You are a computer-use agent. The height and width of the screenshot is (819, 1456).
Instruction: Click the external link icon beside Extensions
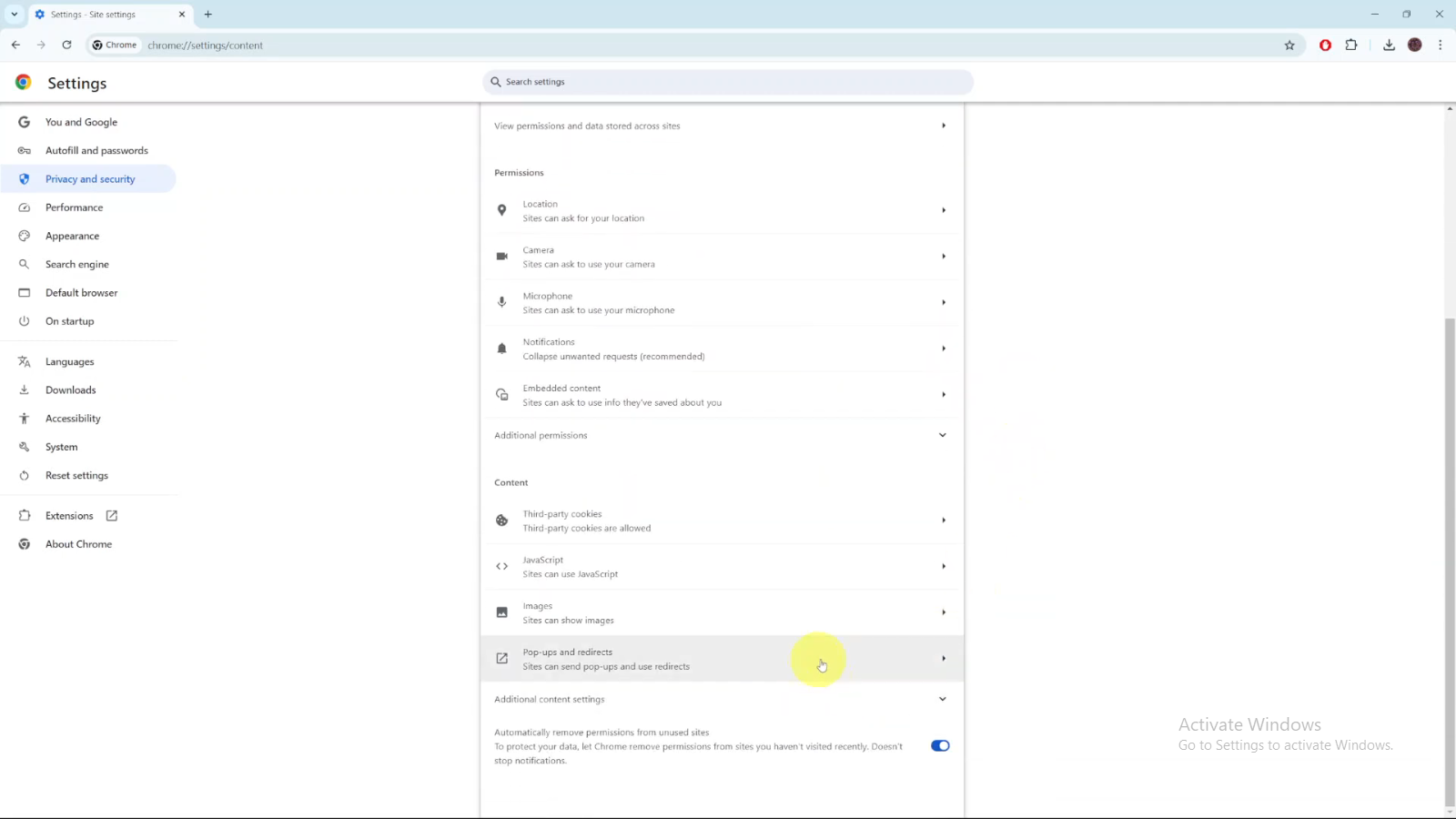tap(112, 516)
